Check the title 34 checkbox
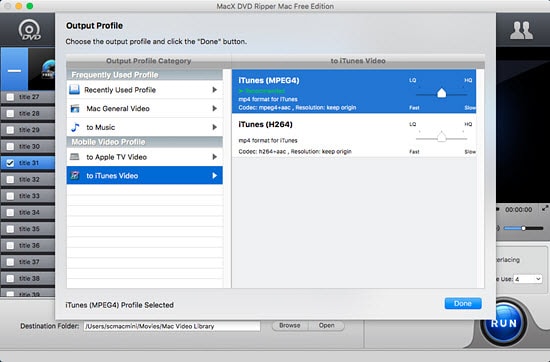 coord(11,213)
